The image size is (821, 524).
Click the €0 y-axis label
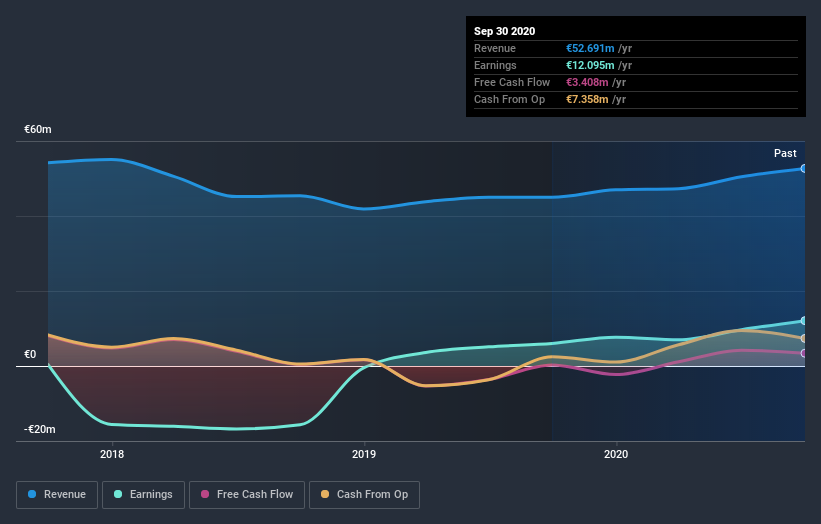[x=30, y=354]
